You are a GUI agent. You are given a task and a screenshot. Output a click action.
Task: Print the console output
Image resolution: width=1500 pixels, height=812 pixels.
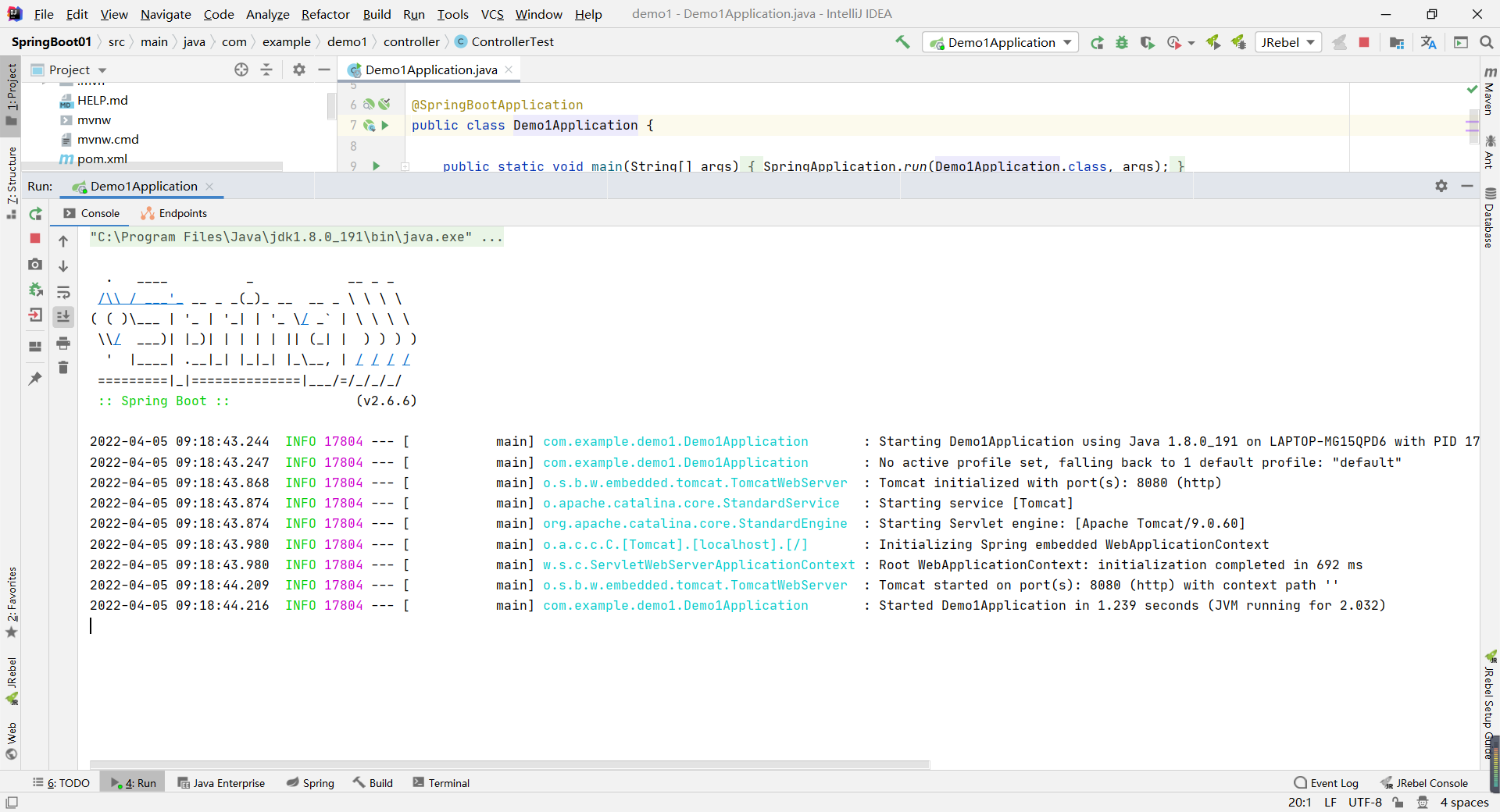pyautogui.click(x=63, y=343)
